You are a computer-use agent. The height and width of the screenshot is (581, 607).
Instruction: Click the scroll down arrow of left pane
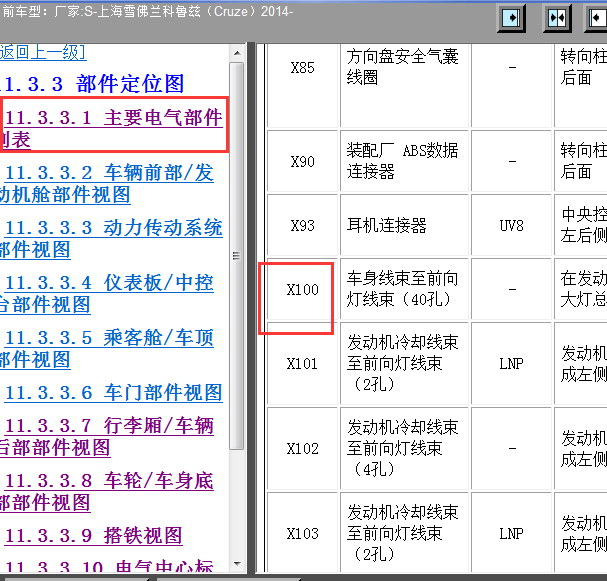[237, 564]
